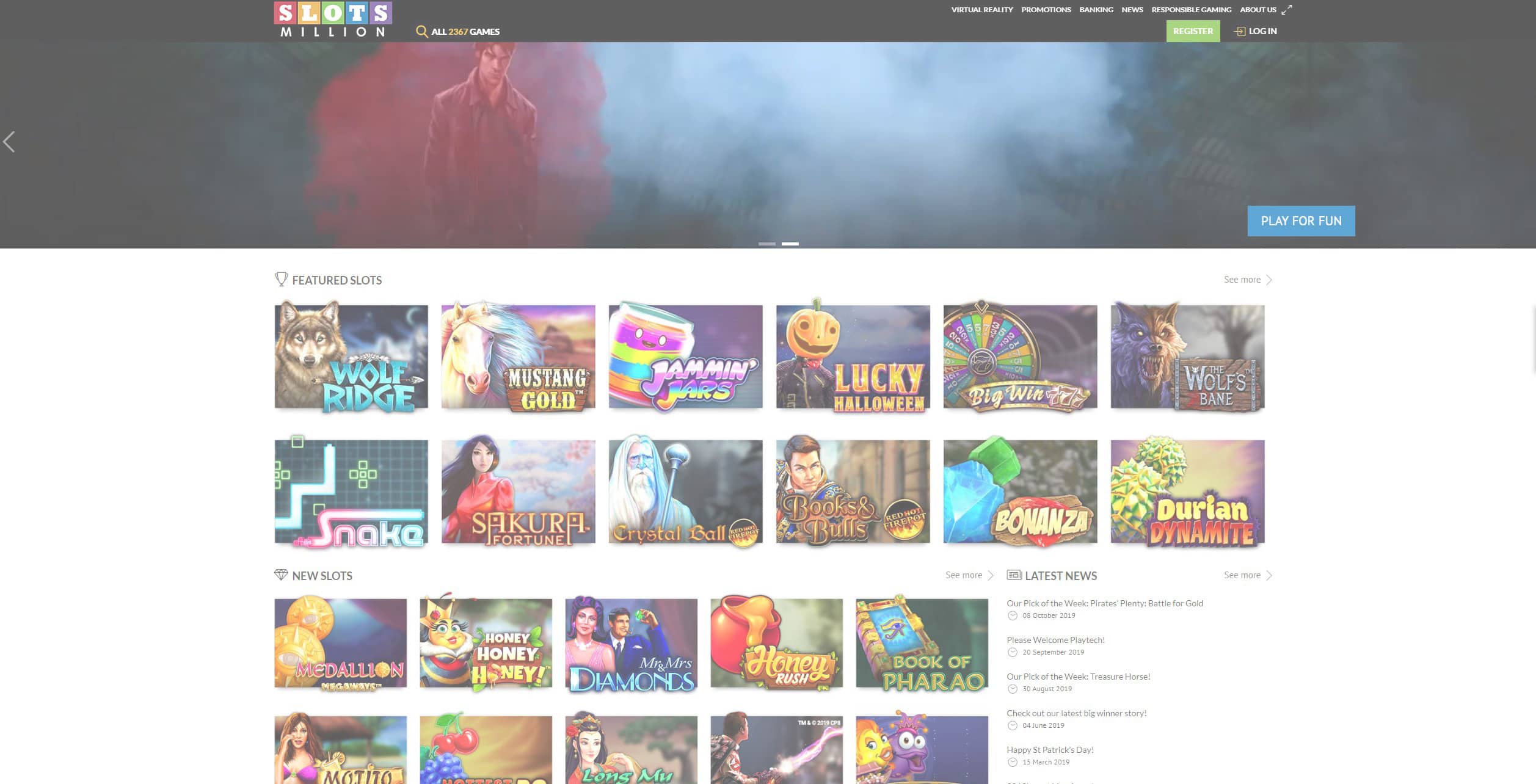
Task: Click the log in door icon
Action: 1239,31
